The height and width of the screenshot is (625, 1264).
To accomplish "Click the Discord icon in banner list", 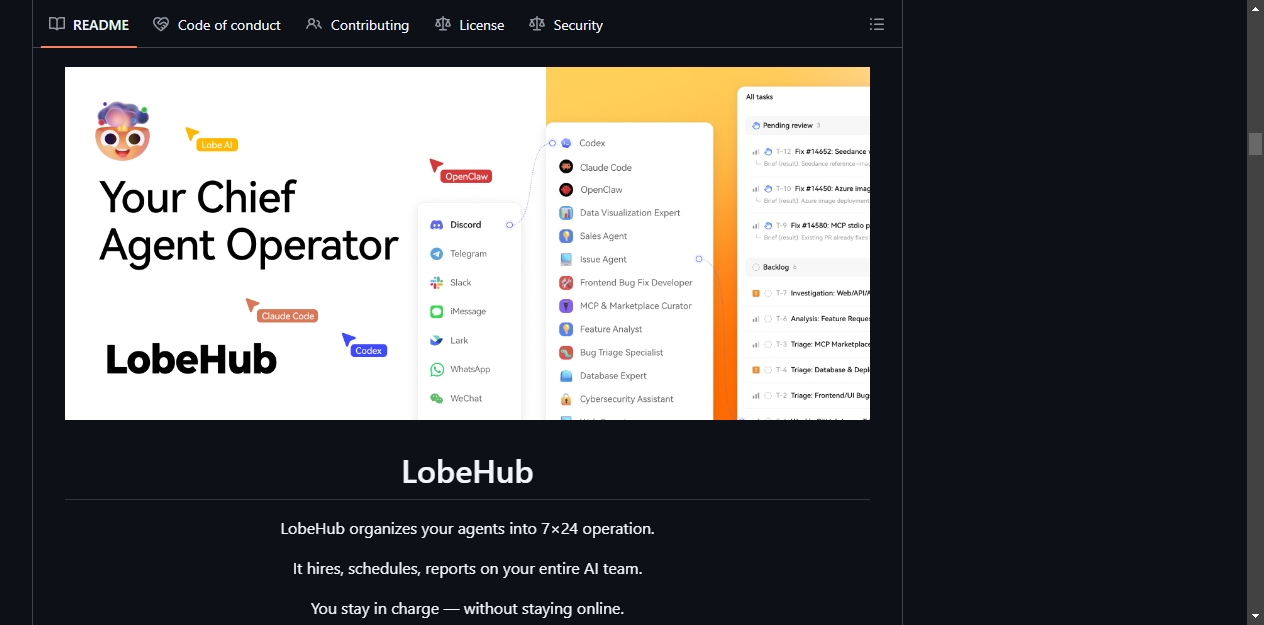I will pyautogui.click(x=437, y=225).
